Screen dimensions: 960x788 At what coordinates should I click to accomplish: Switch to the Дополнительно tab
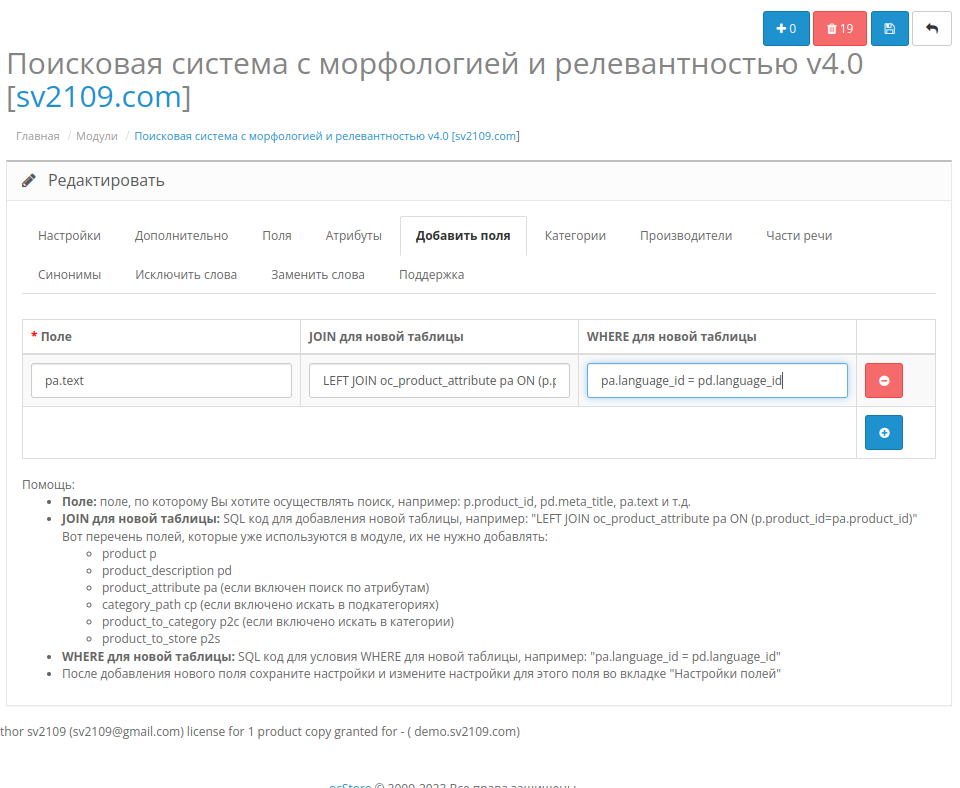pyautogui.click(x=181, y=236)
